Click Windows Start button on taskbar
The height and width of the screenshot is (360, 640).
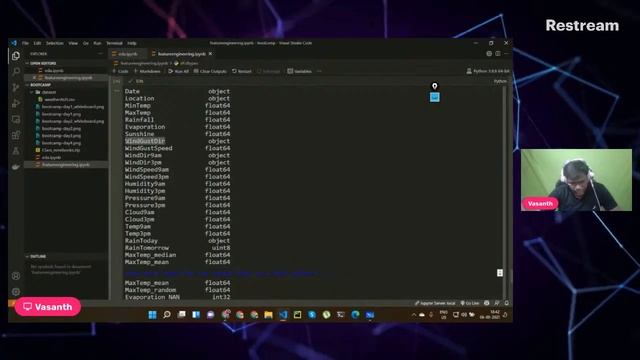pos(152,315)
